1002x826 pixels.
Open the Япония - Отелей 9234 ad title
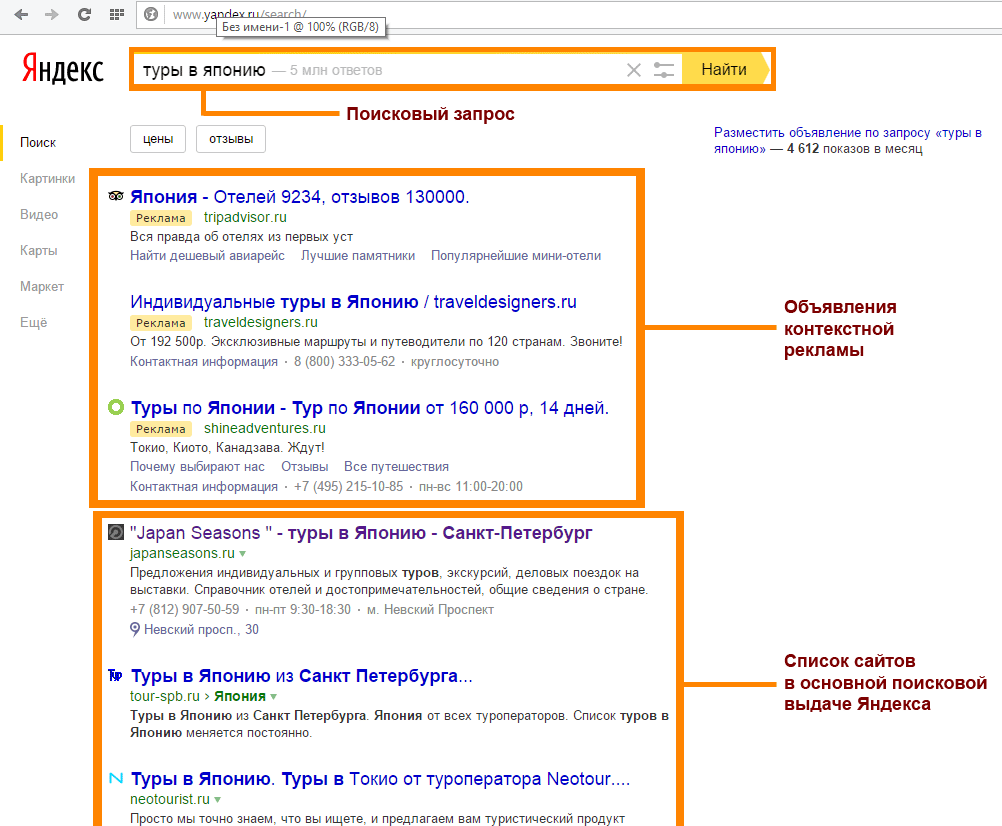300,197
